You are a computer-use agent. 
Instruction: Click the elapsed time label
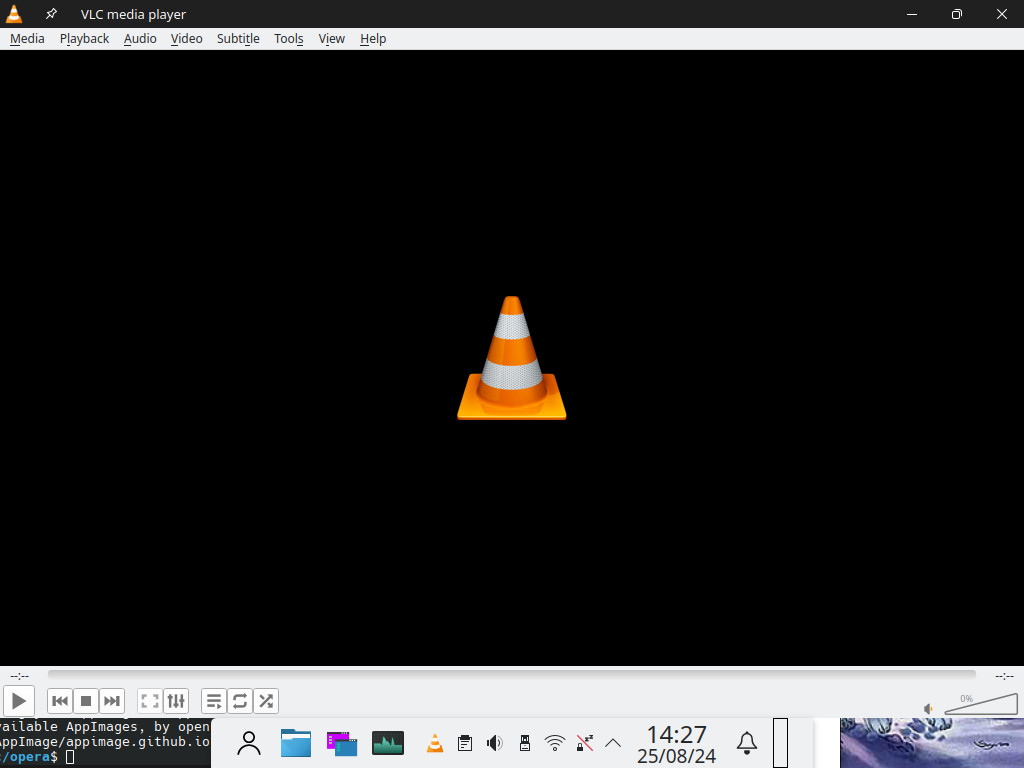tap(20, 676)
